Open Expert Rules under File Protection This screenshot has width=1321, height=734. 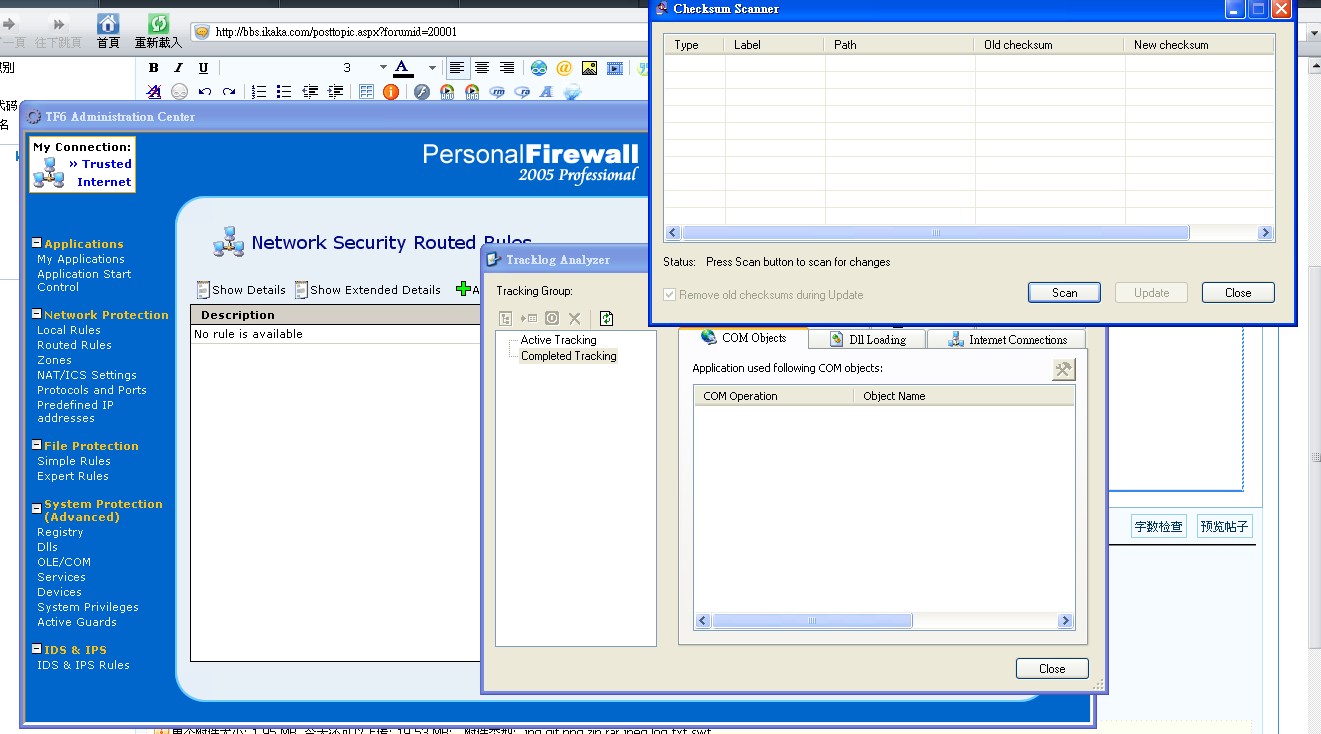pyautogui.click(x=73, y=476)
